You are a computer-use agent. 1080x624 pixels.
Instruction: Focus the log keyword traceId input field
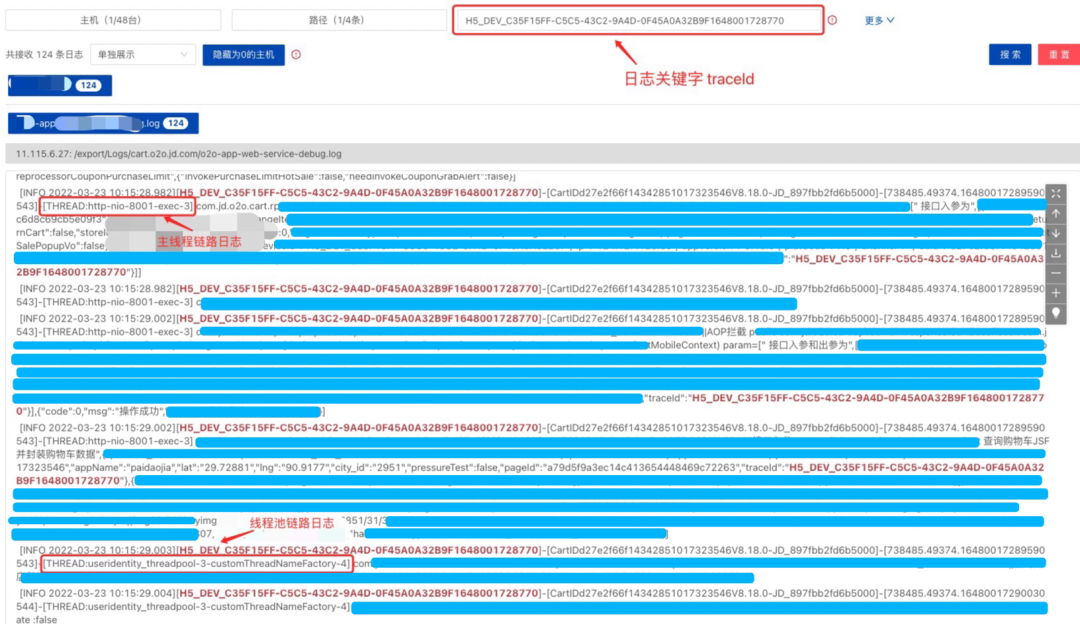click(638, 21)
